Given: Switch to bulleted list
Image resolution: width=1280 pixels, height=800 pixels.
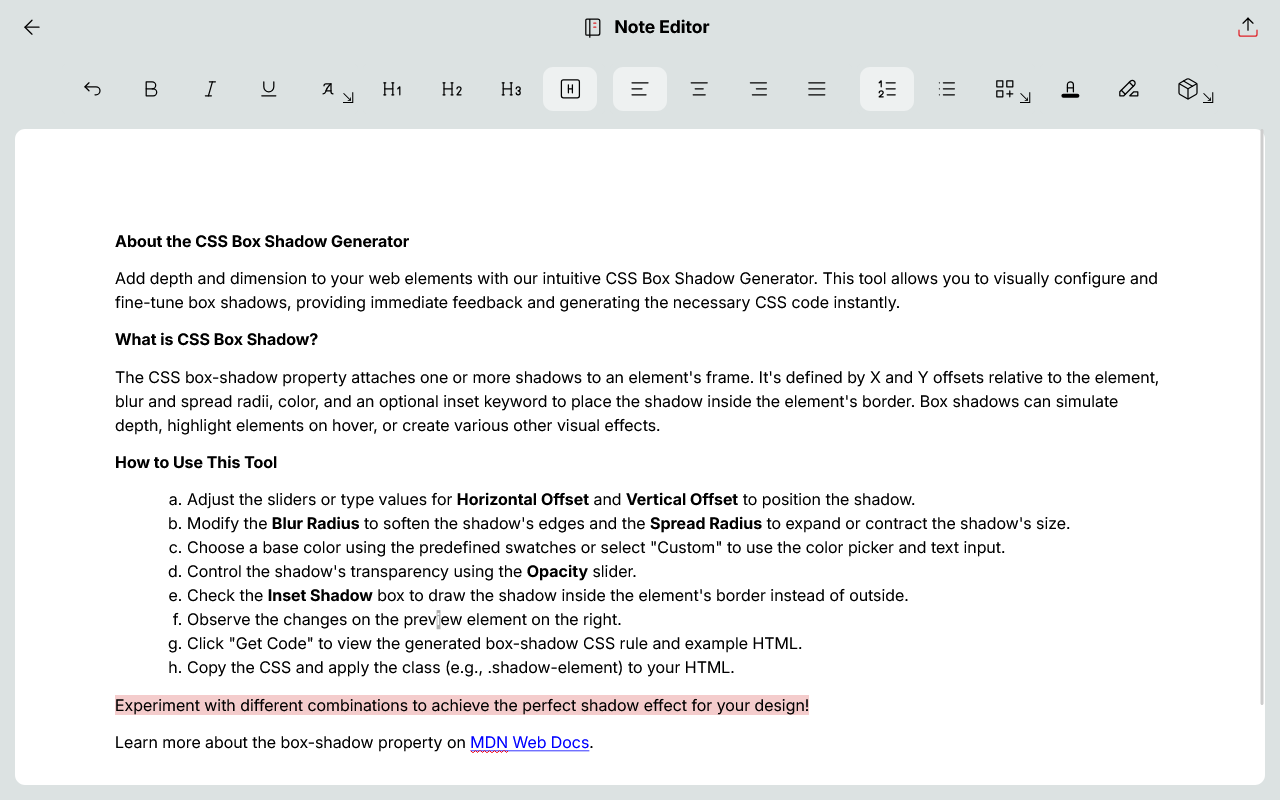Looking at the screenshot, I should tap(947, 89).
